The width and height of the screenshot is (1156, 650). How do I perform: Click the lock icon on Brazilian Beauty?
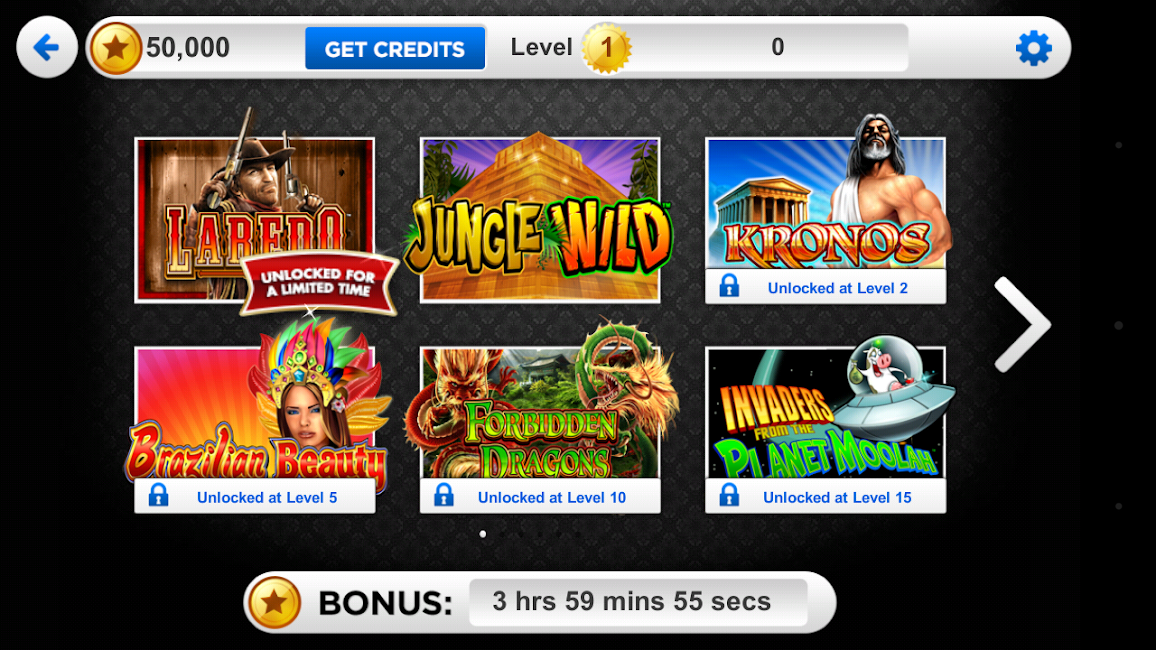pyautogui.click(x=159, y=495)
